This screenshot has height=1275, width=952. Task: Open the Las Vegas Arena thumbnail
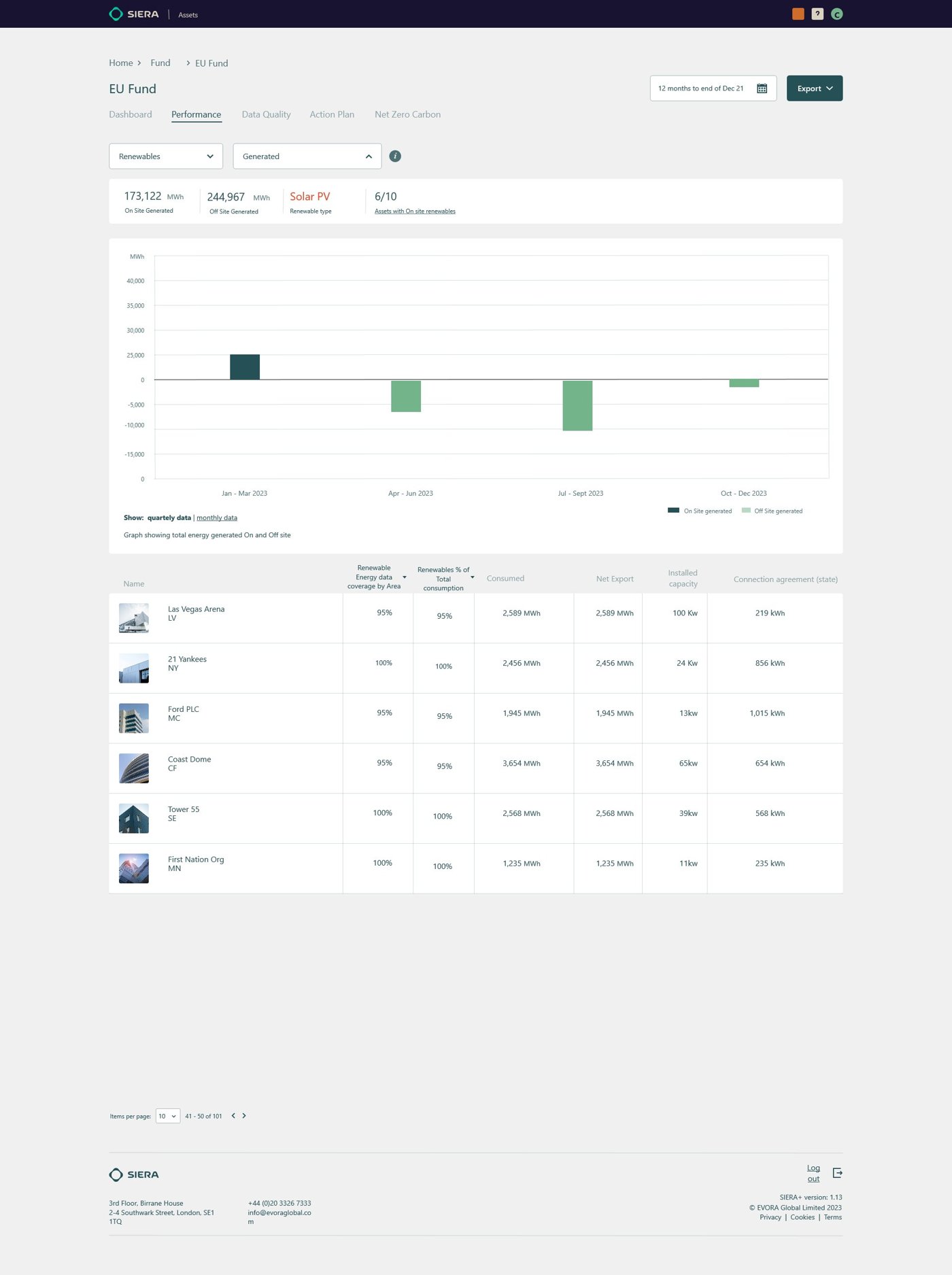point(134,618)
